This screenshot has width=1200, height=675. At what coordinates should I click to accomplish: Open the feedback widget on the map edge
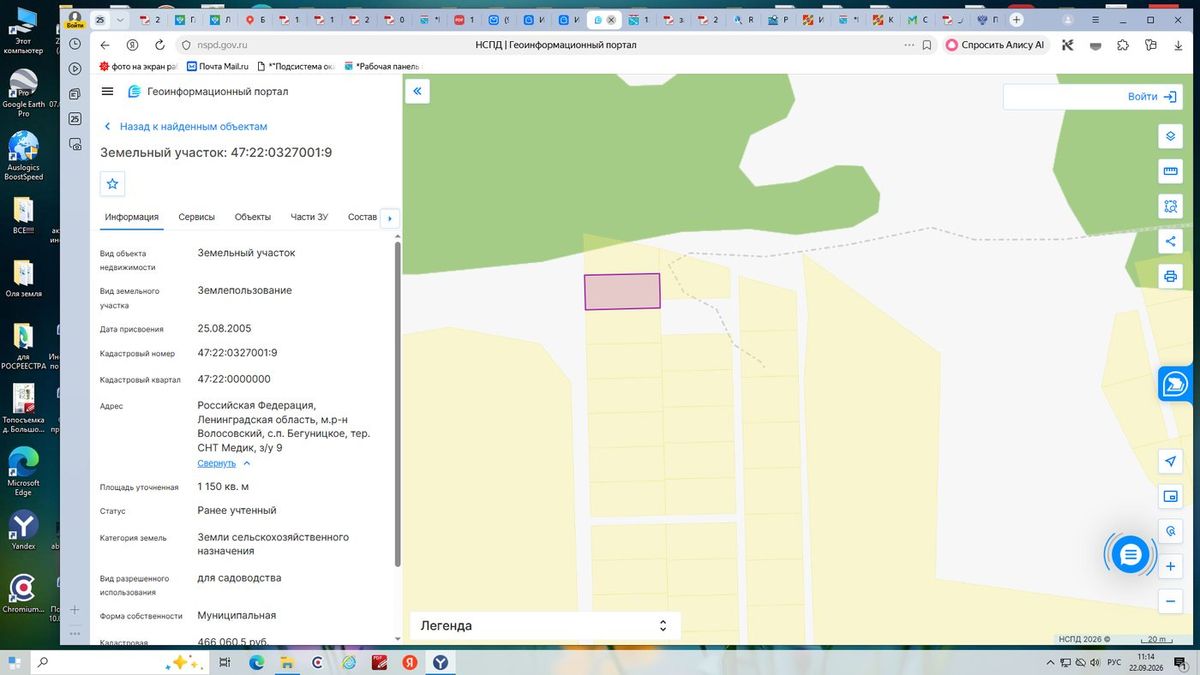[x=1174, y=383]
